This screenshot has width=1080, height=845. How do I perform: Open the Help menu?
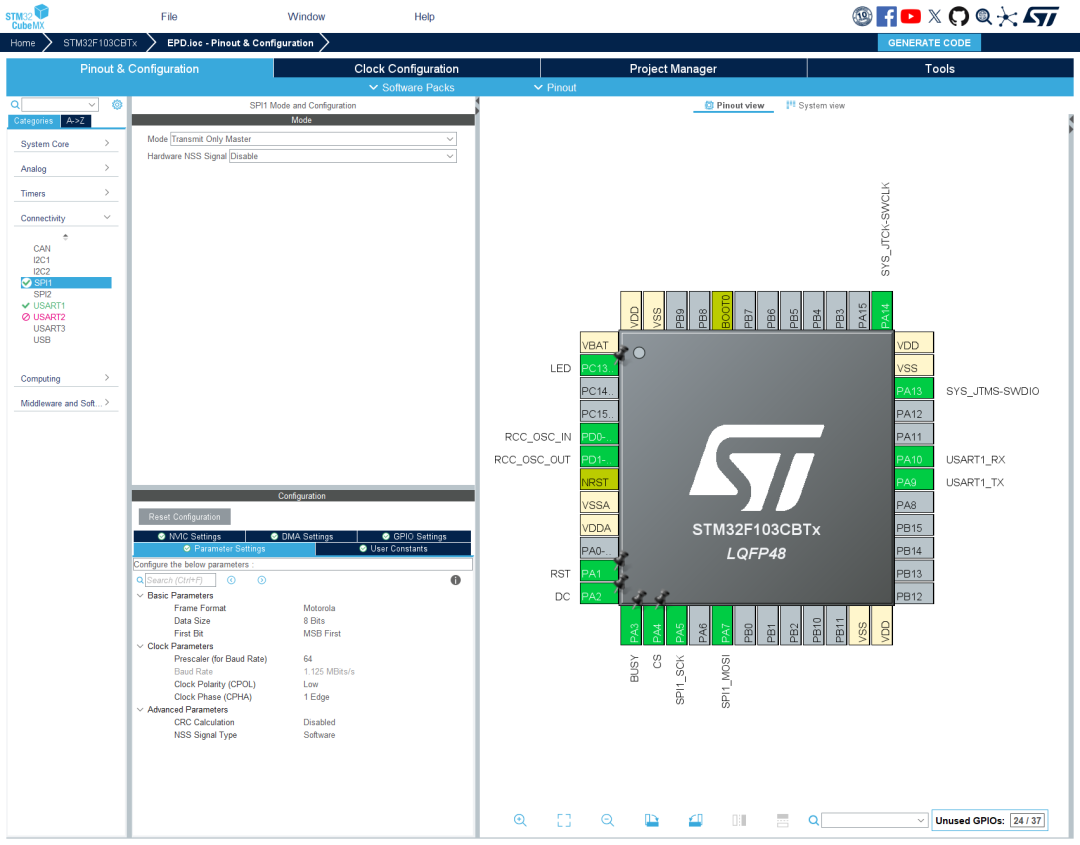tap(424, 17)
